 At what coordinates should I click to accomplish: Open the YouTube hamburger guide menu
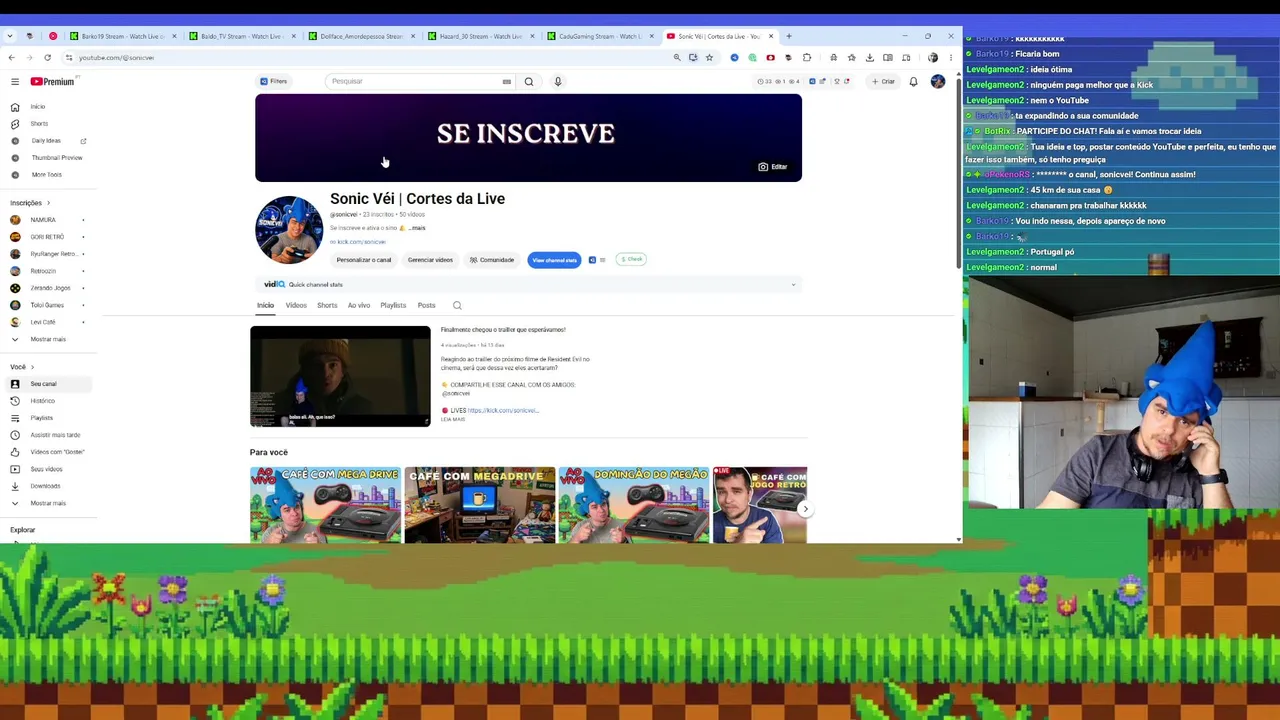pyautogui.click(x=15, y=81)
